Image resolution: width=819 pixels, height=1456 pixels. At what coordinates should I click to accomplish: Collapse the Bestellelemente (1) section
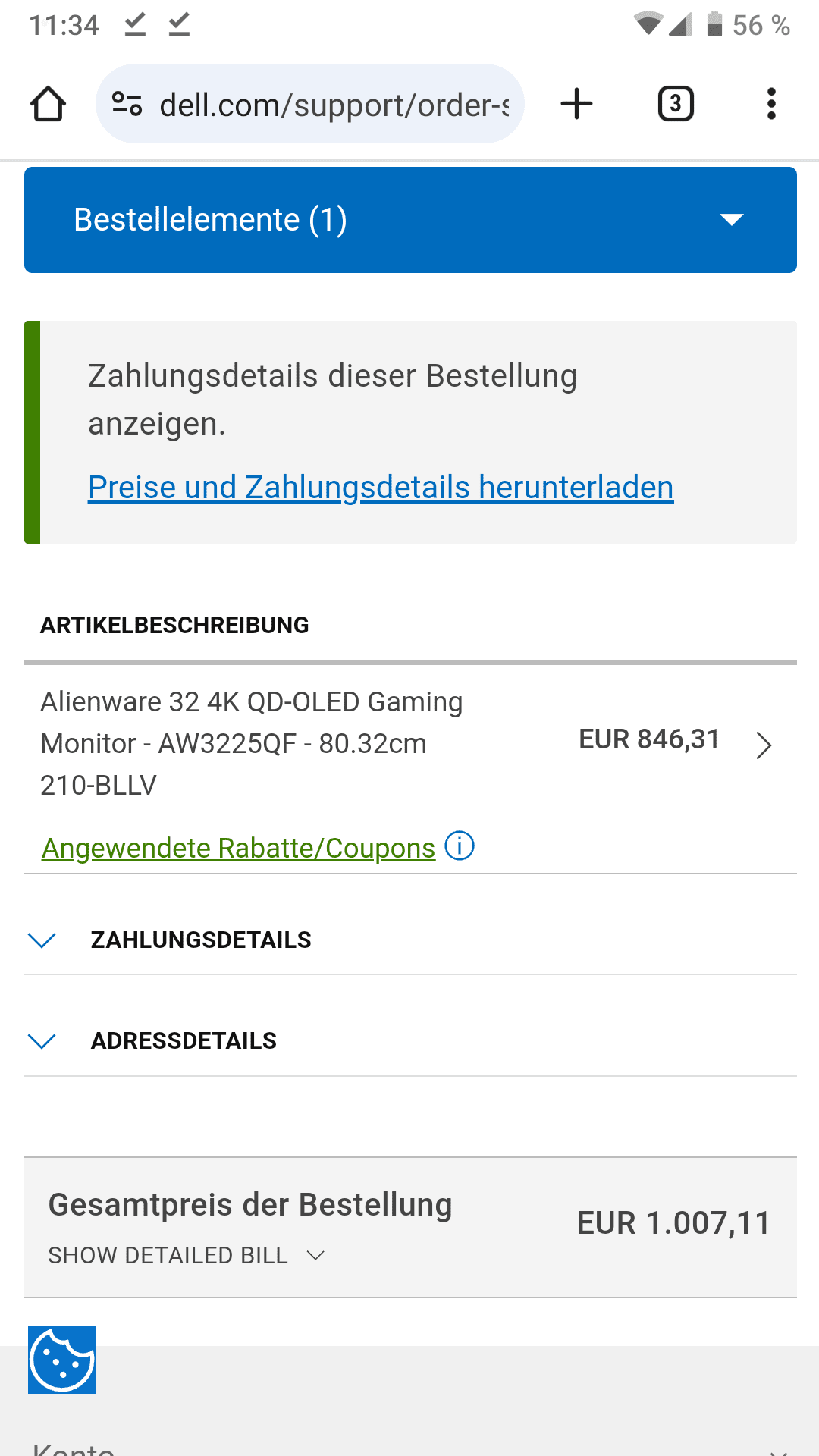(x=410, y=220)
